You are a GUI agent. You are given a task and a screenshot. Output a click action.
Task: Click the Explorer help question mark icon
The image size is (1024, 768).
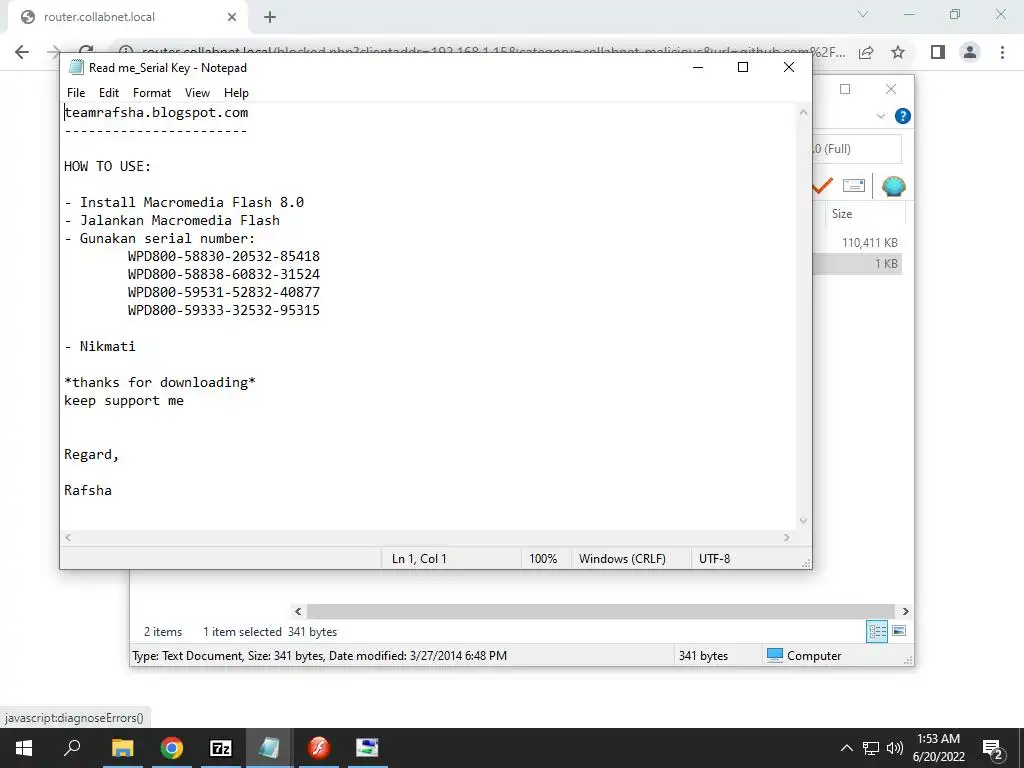click(903, 116)
